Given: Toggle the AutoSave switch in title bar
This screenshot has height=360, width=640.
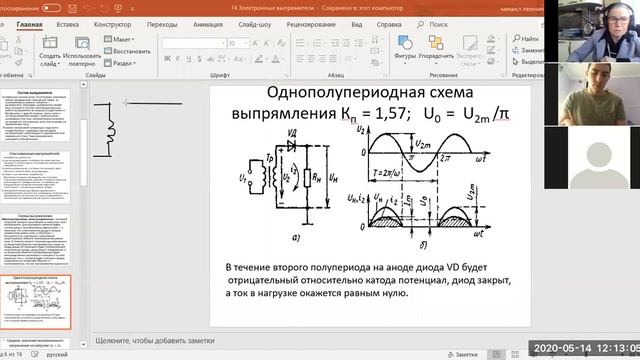Looking at the screenshot, I should [51, 8].
